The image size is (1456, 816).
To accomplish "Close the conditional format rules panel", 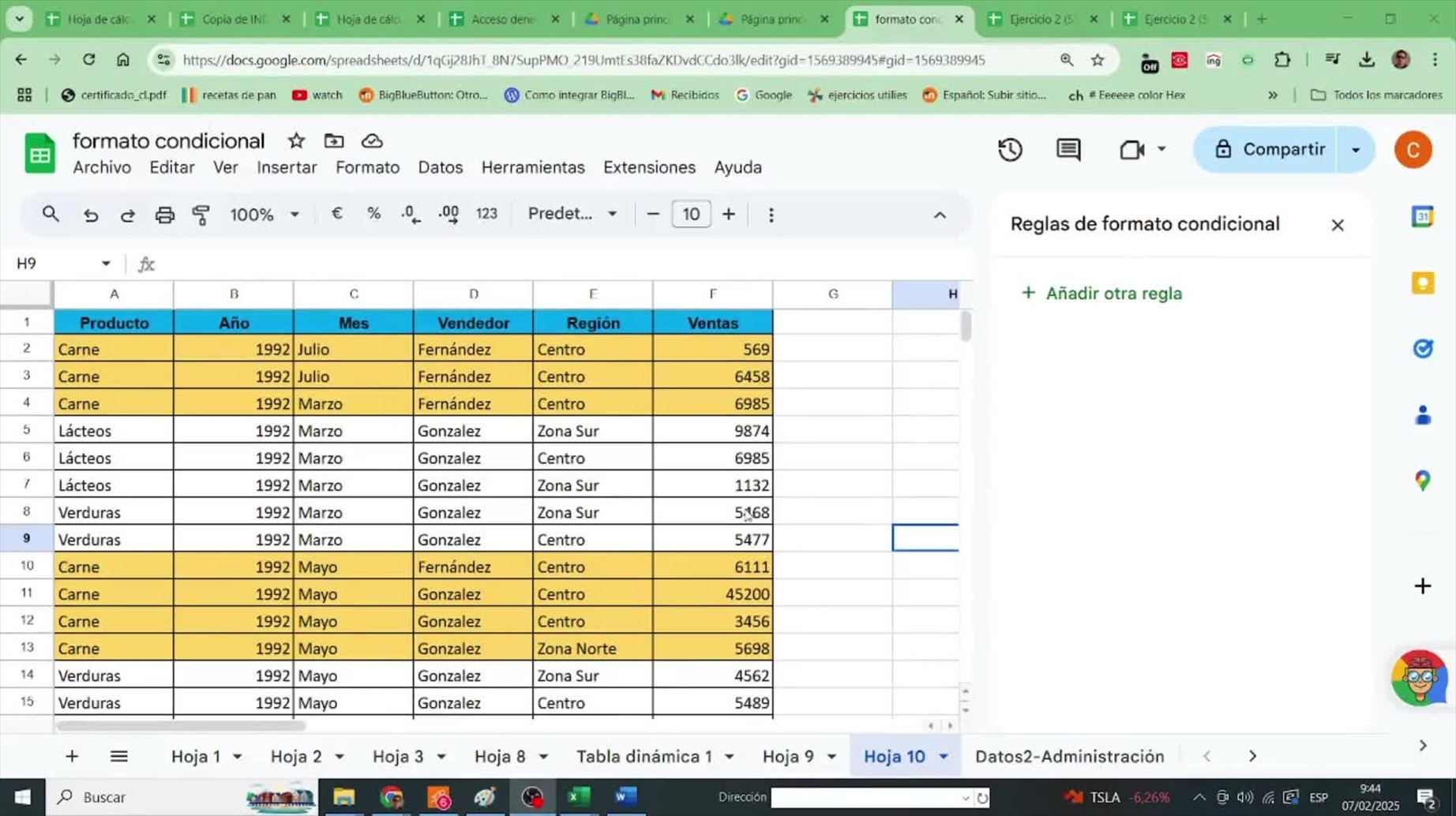I will point(1337,225).
